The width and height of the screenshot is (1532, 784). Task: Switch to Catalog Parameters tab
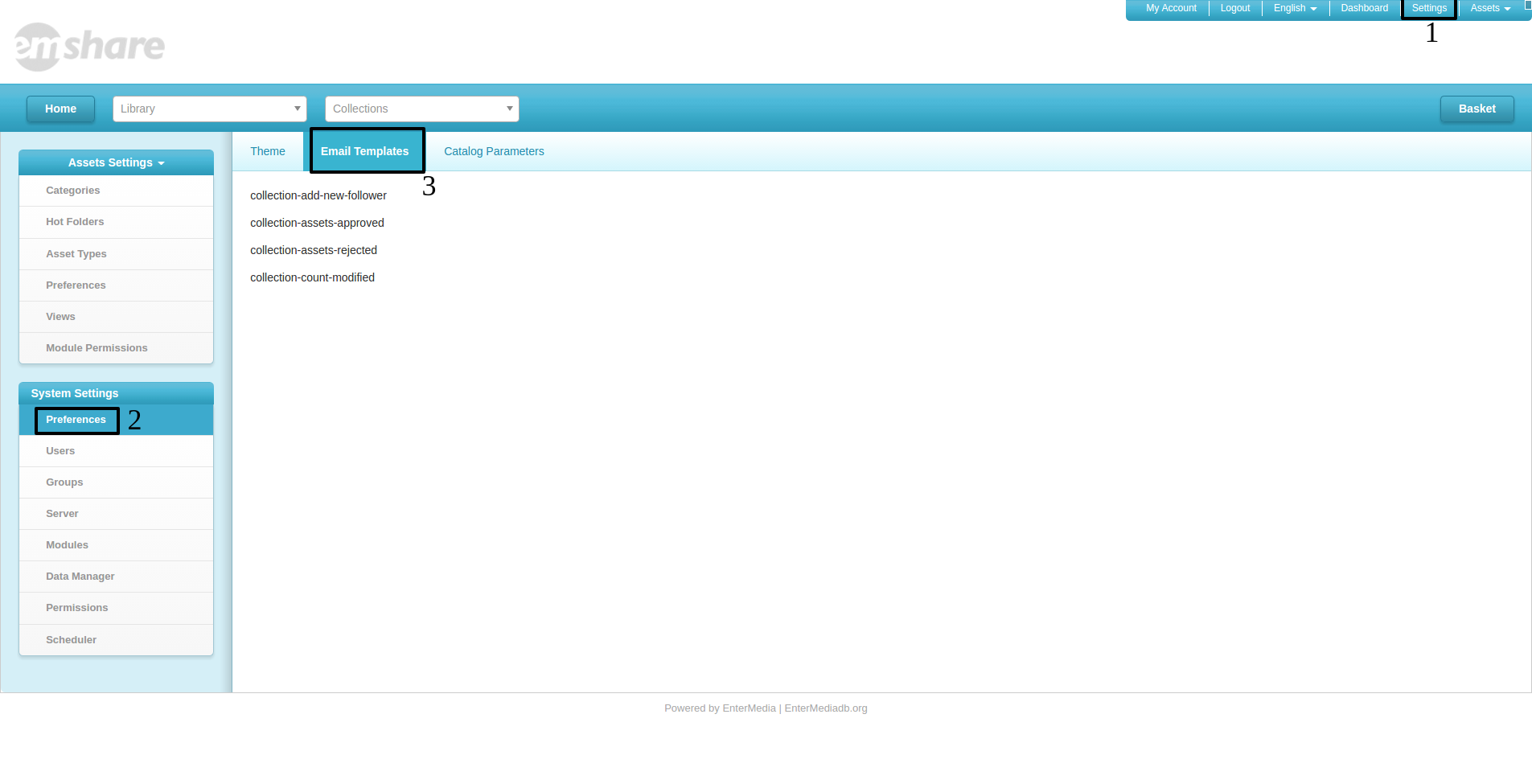tap(494, 151)
